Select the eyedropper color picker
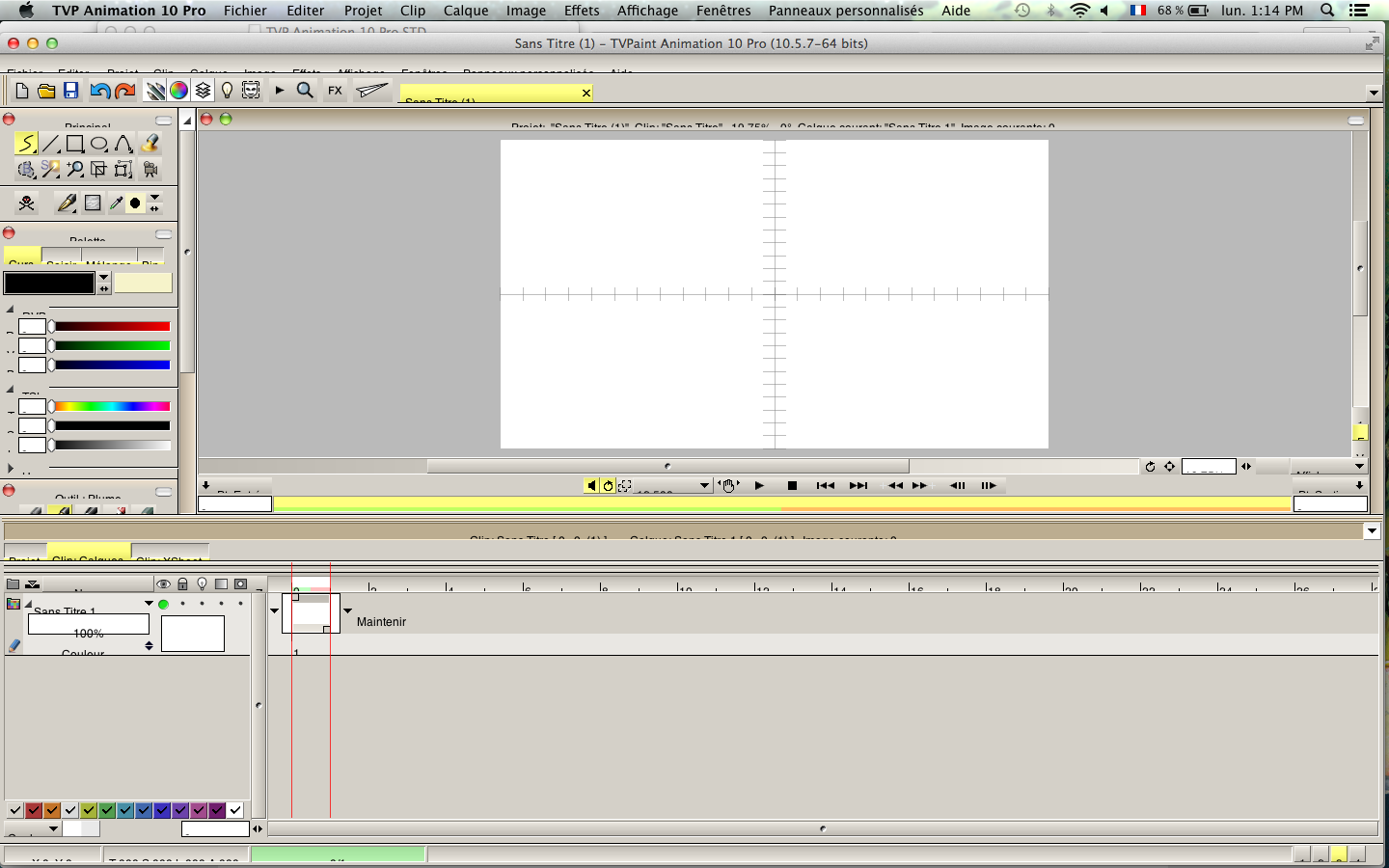The width and height of the screenshot is (1389, 868). [116, 203]
